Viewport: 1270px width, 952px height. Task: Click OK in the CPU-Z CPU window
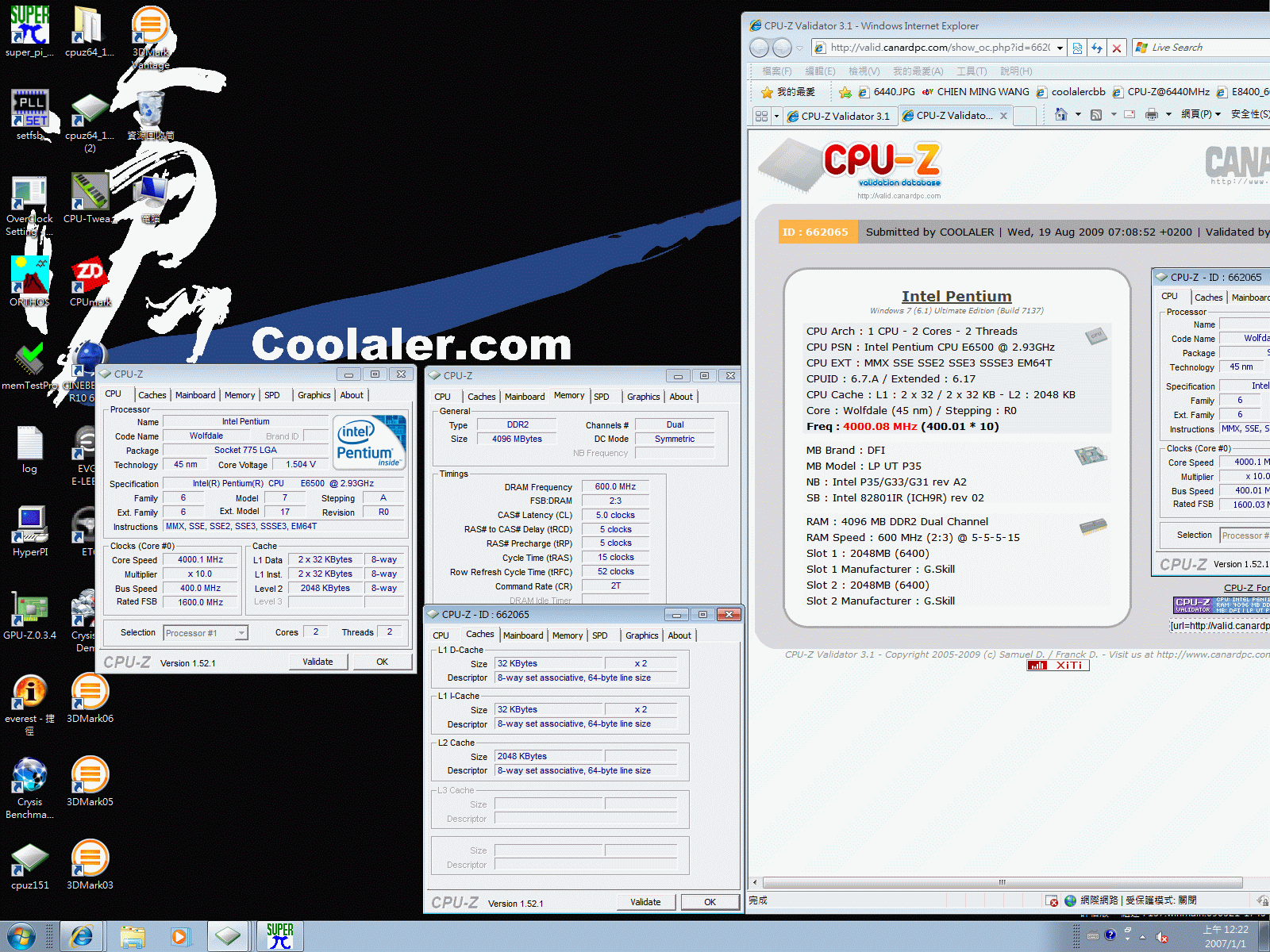pos(383,662)
